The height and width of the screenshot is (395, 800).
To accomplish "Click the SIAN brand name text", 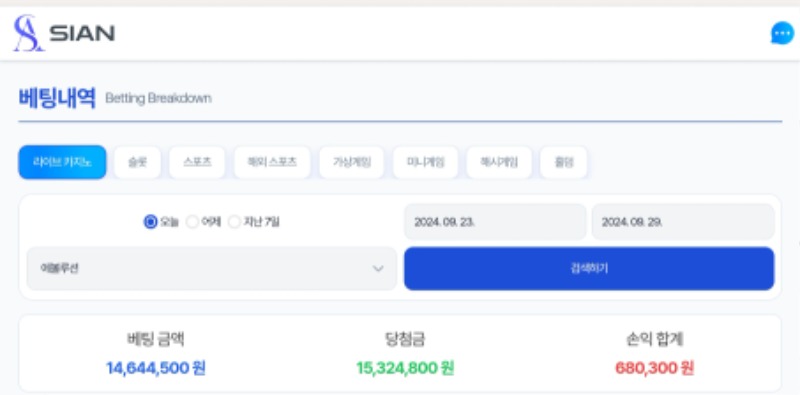I will tap(82, 34).
